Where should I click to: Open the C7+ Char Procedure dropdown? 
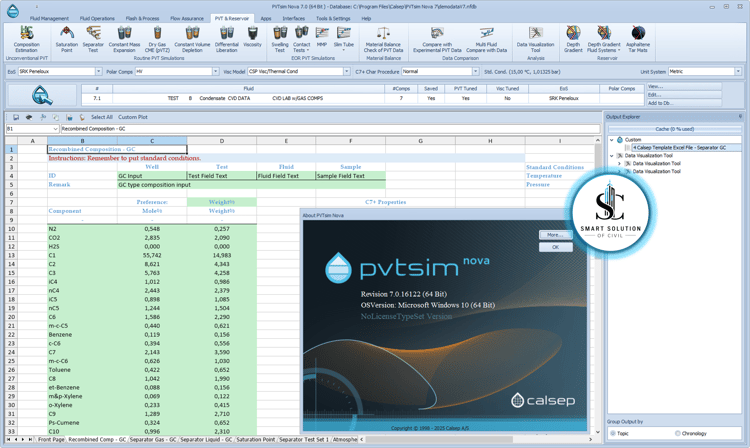click(475, 71)
